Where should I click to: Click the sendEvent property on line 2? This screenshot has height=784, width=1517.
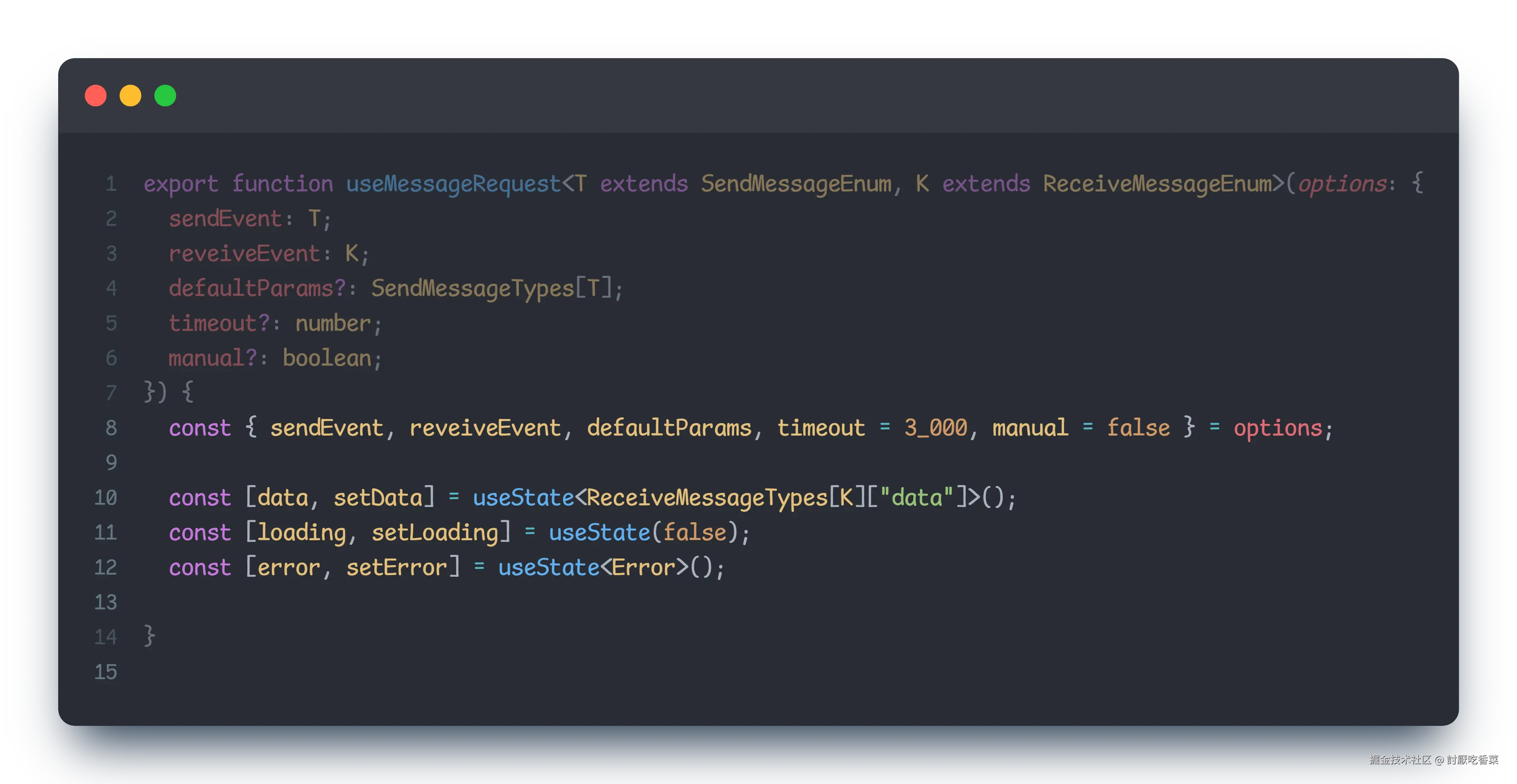[225, 219]
